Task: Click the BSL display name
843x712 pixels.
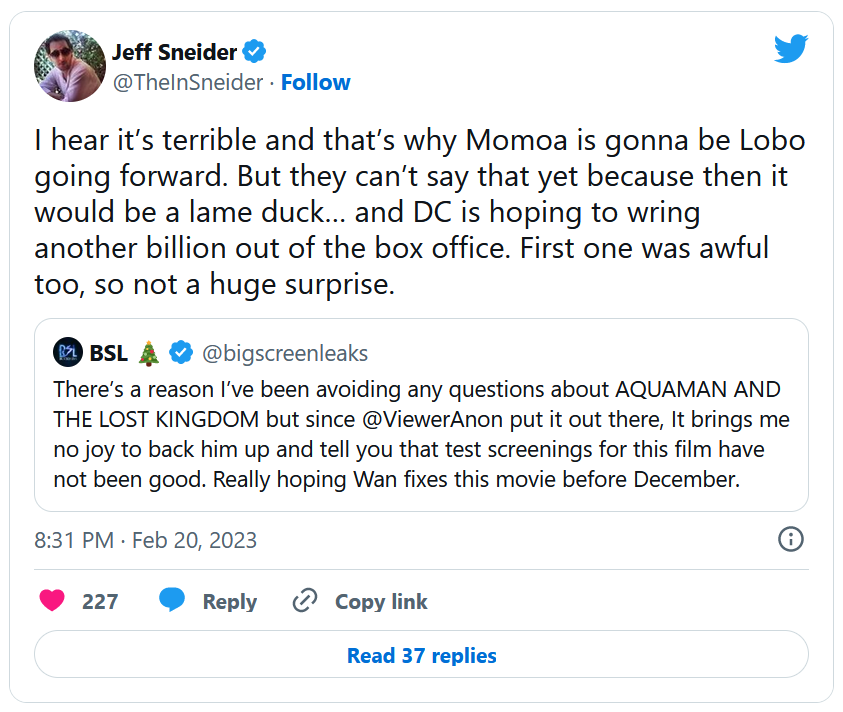Action: tap(108, 353)
